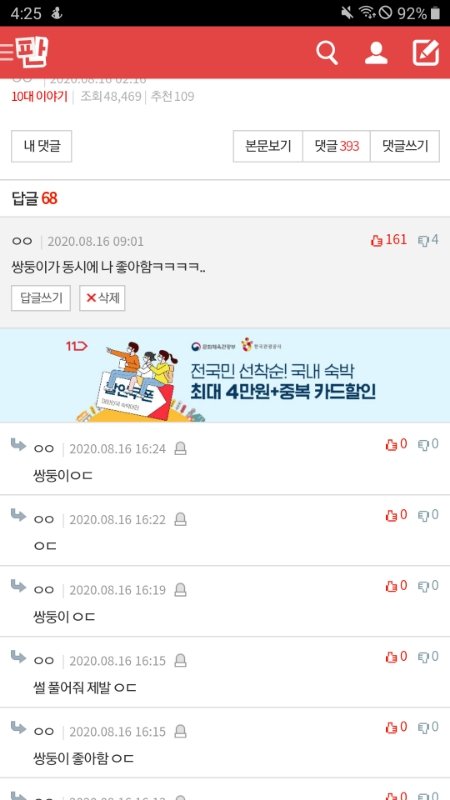
Task: Open the user profile icon
Action: pyautogui.click(x=376, y=53)
